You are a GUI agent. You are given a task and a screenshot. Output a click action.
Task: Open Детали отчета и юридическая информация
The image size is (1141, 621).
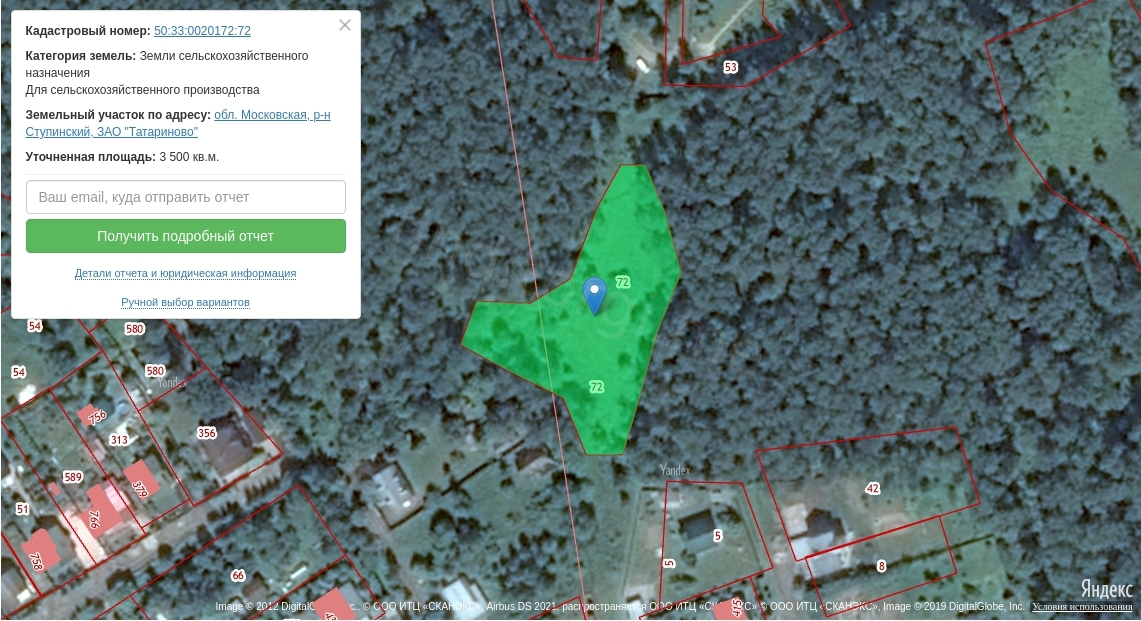(x=186, y=273)
